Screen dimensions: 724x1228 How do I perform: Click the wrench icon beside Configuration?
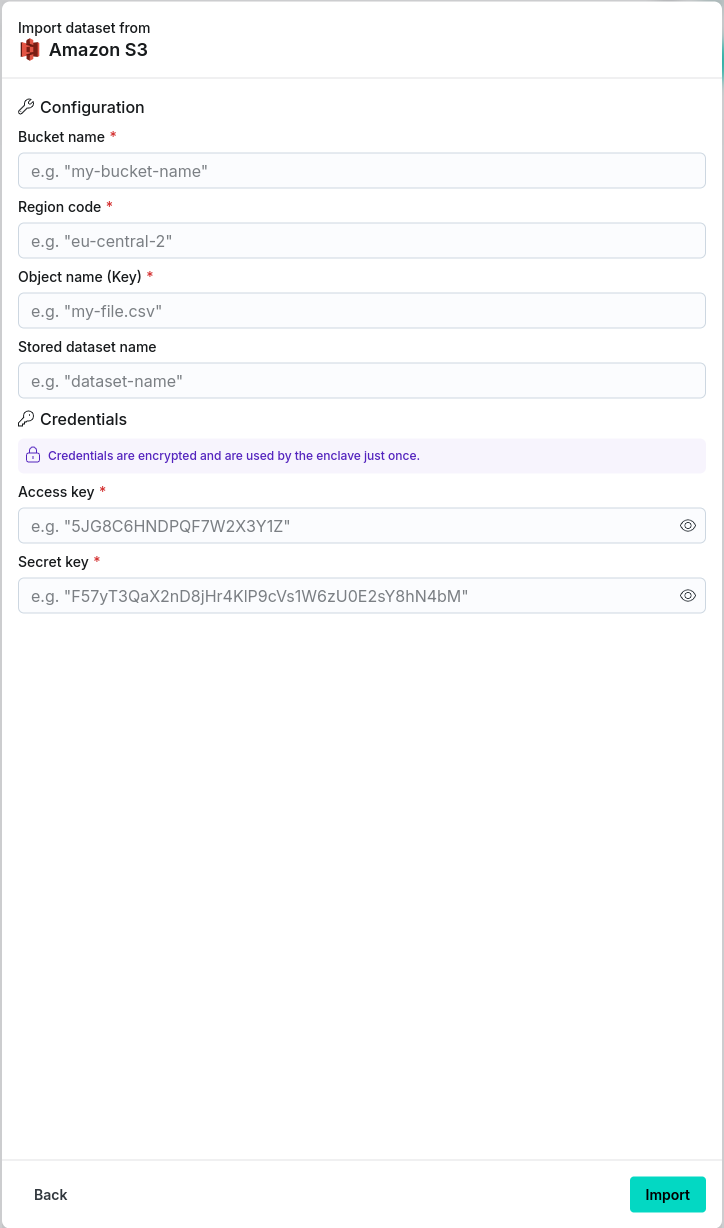(26, 107)
